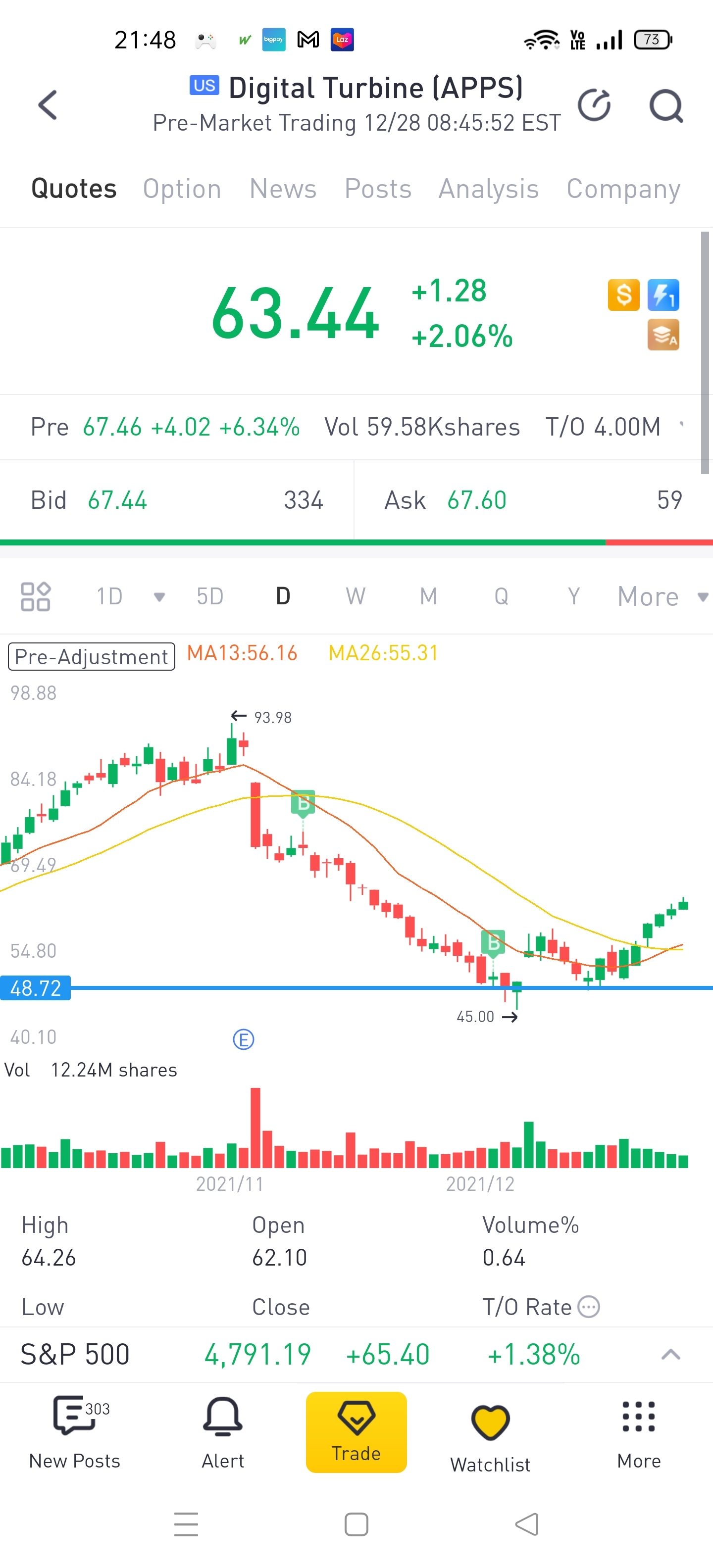This screenshot has height=1568, width=713.
Task: Expand the 1D timeframe dropdown arrow
Action: point(159,597)
